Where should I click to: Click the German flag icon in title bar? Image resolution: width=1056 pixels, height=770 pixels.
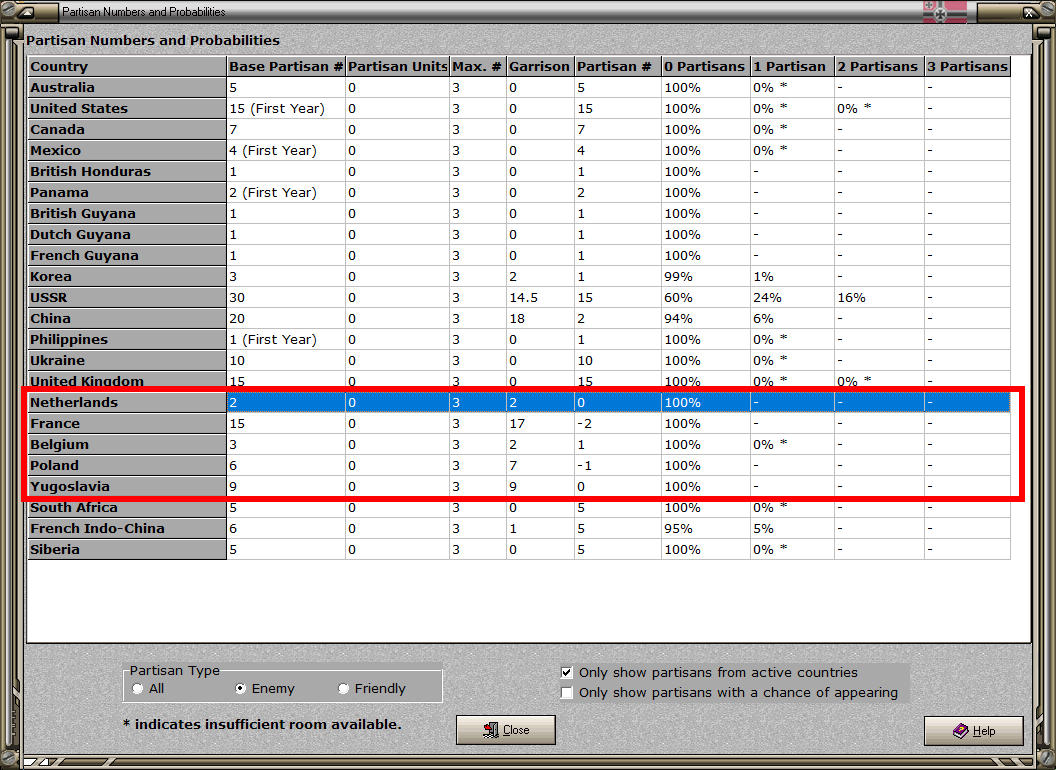[x=944, y=11]
